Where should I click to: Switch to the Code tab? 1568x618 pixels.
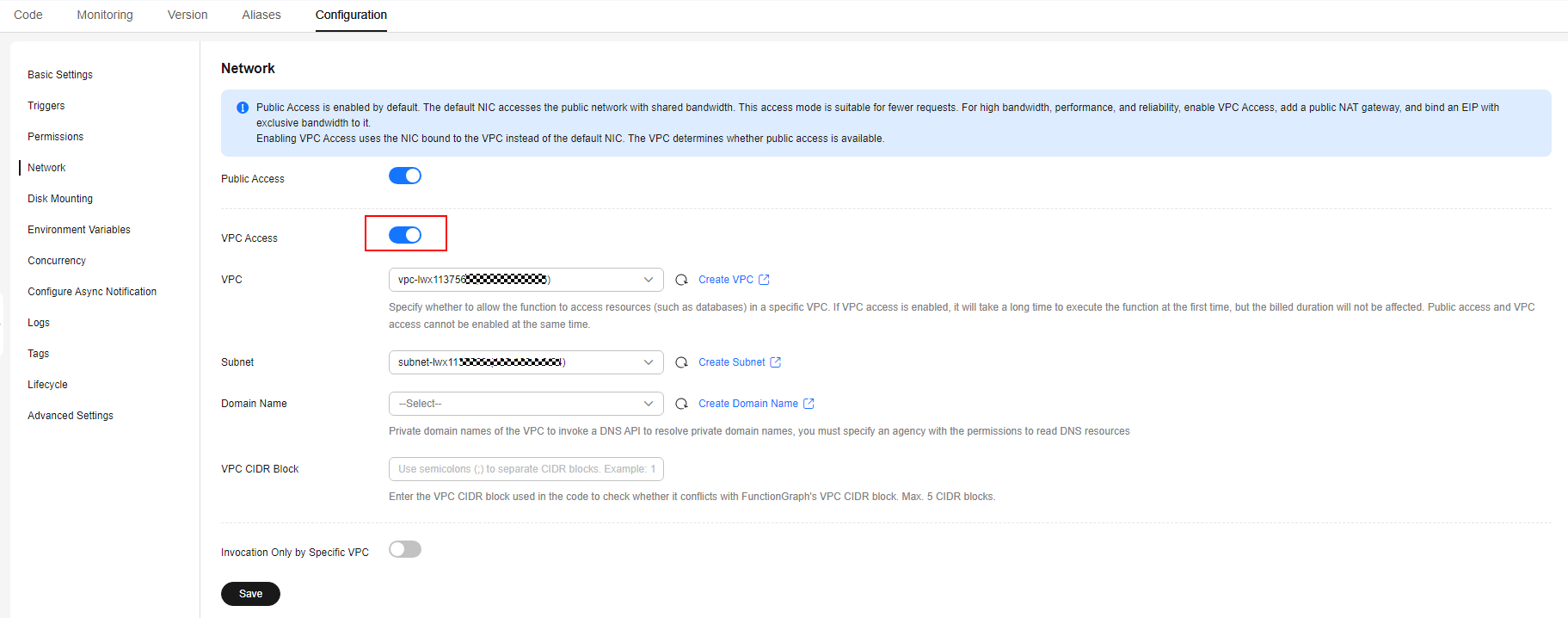(28, 15)
